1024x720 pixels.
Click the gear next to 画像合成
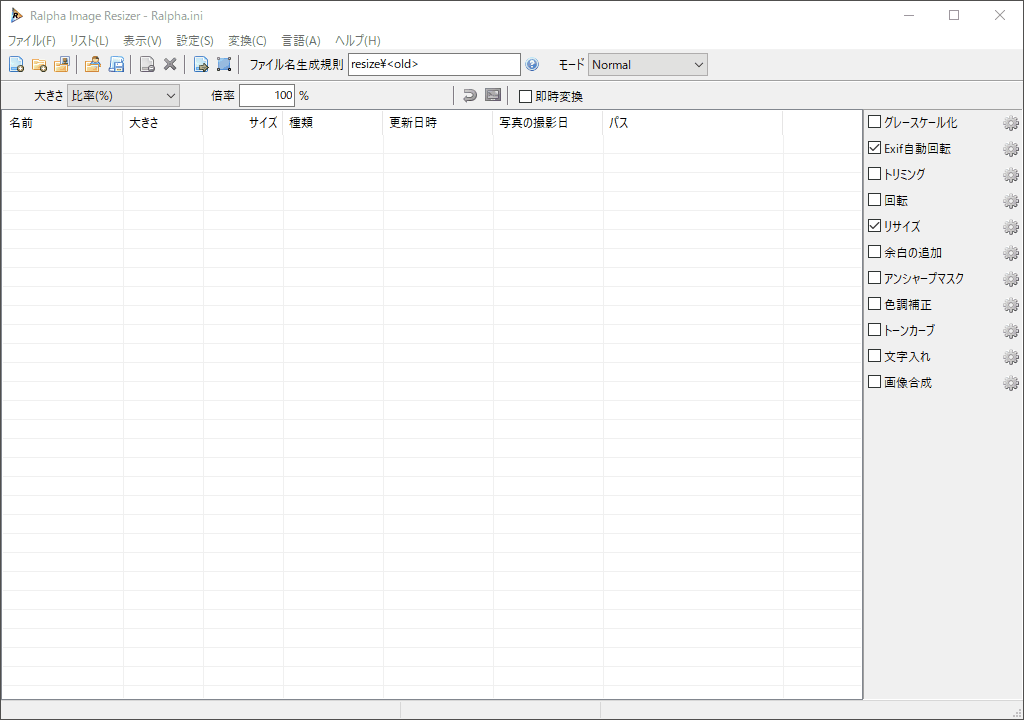(x=1010, y=383)
